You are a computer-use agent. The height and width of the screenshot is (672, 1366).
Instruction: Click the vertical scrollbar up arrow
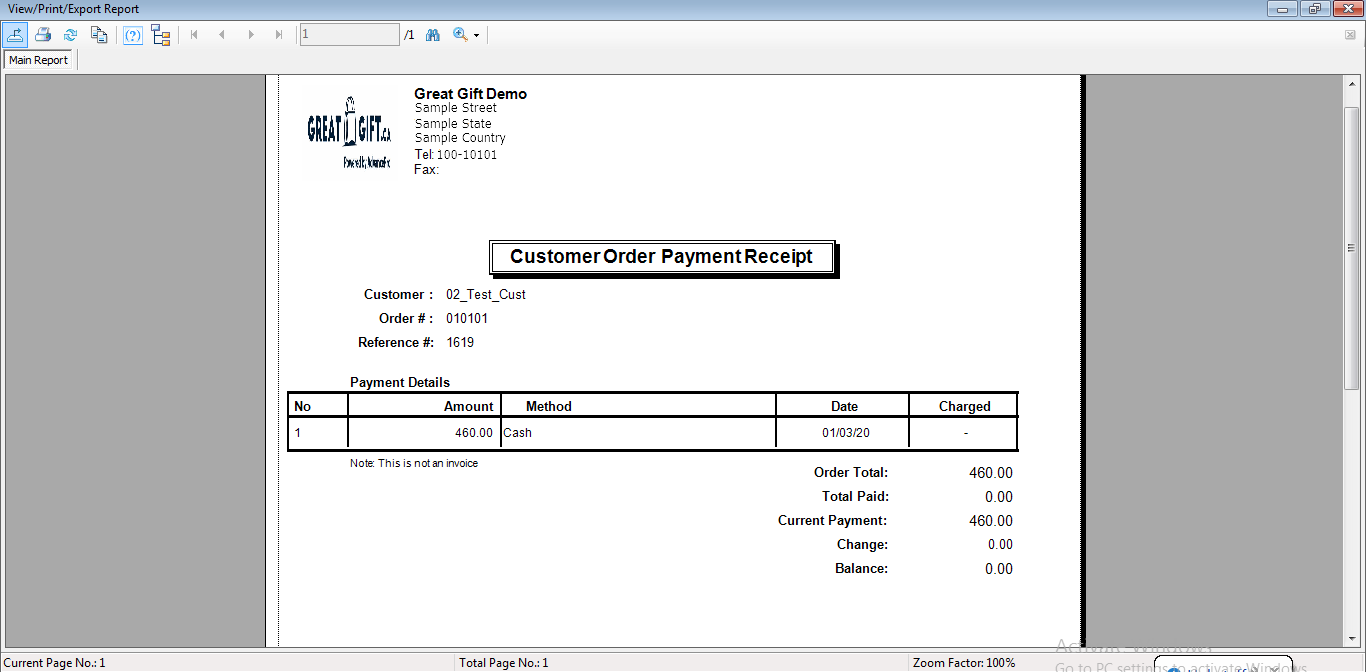pos(1351,83)
